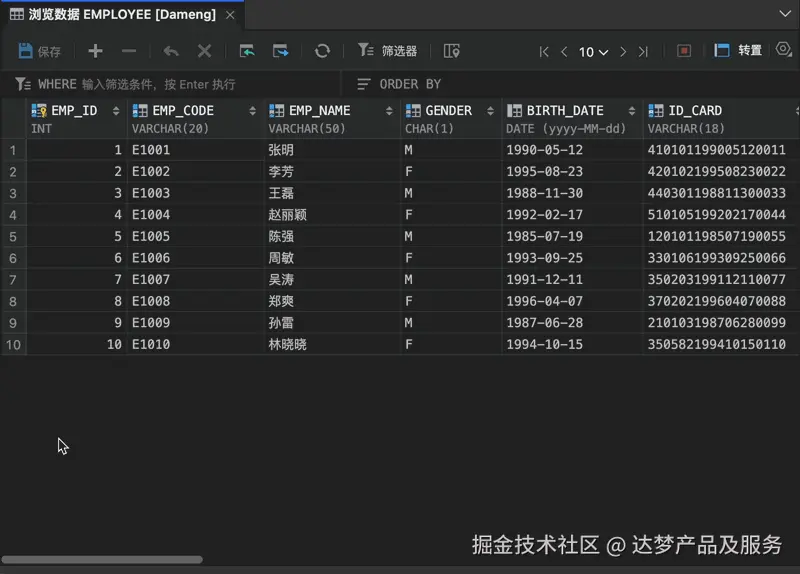This screenshot has height=574, width=800.
Task: Click cell E1001
Action: [x=196, y=150]
